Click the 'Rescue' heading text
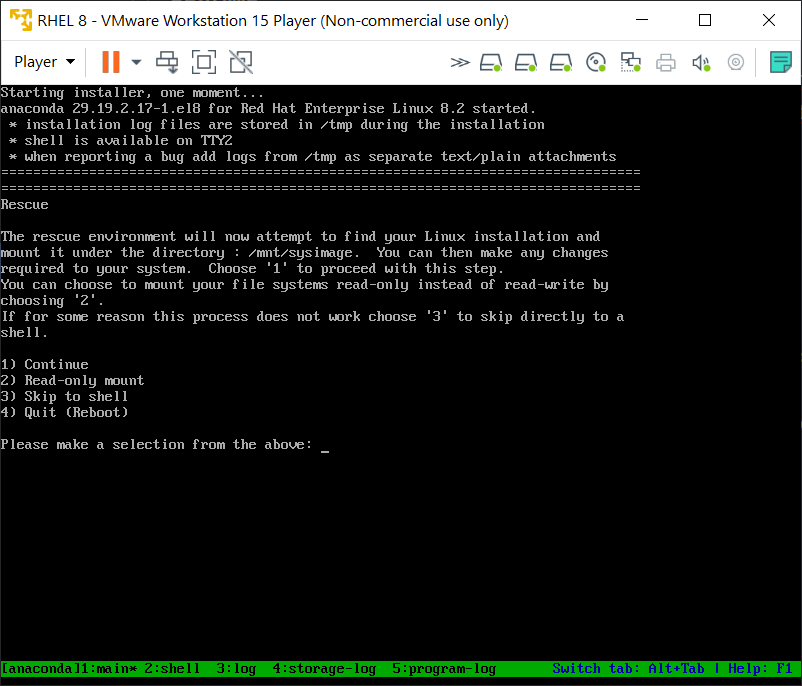The width and height of the screenshot is (802, 686). (x=25, y=205)
